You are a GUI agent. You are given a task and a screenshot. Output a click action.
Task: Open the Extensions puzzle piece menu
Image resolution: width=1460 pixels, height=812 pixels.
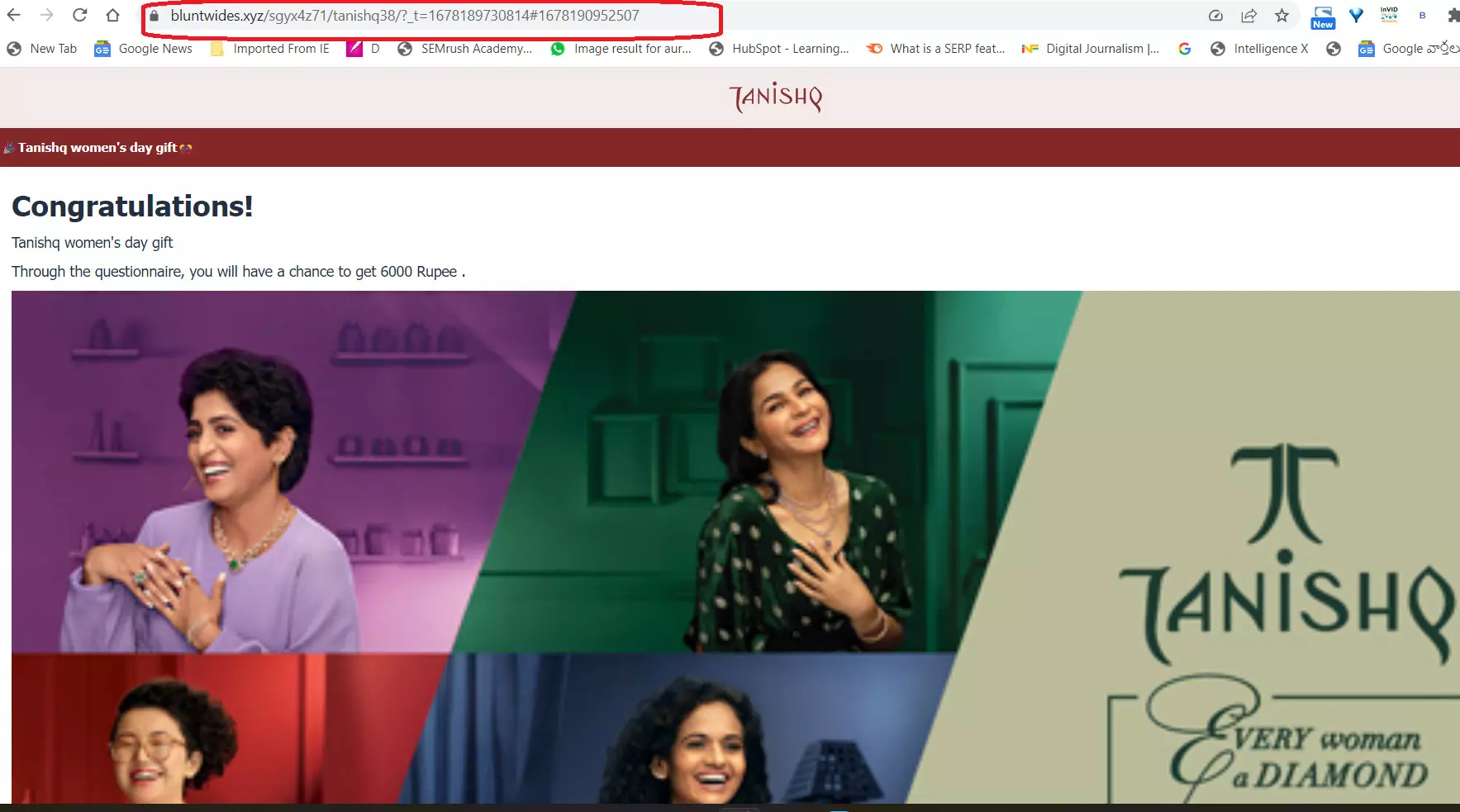[1452, 16]
